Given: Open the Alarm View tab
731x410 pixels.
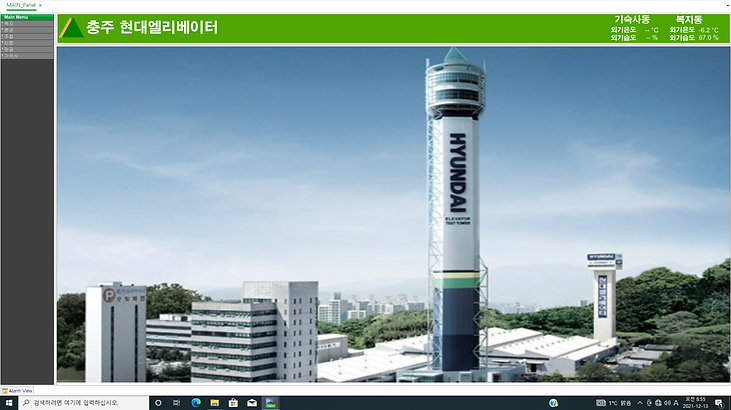Looking at the screenshot, I should [x=17, y=391].
